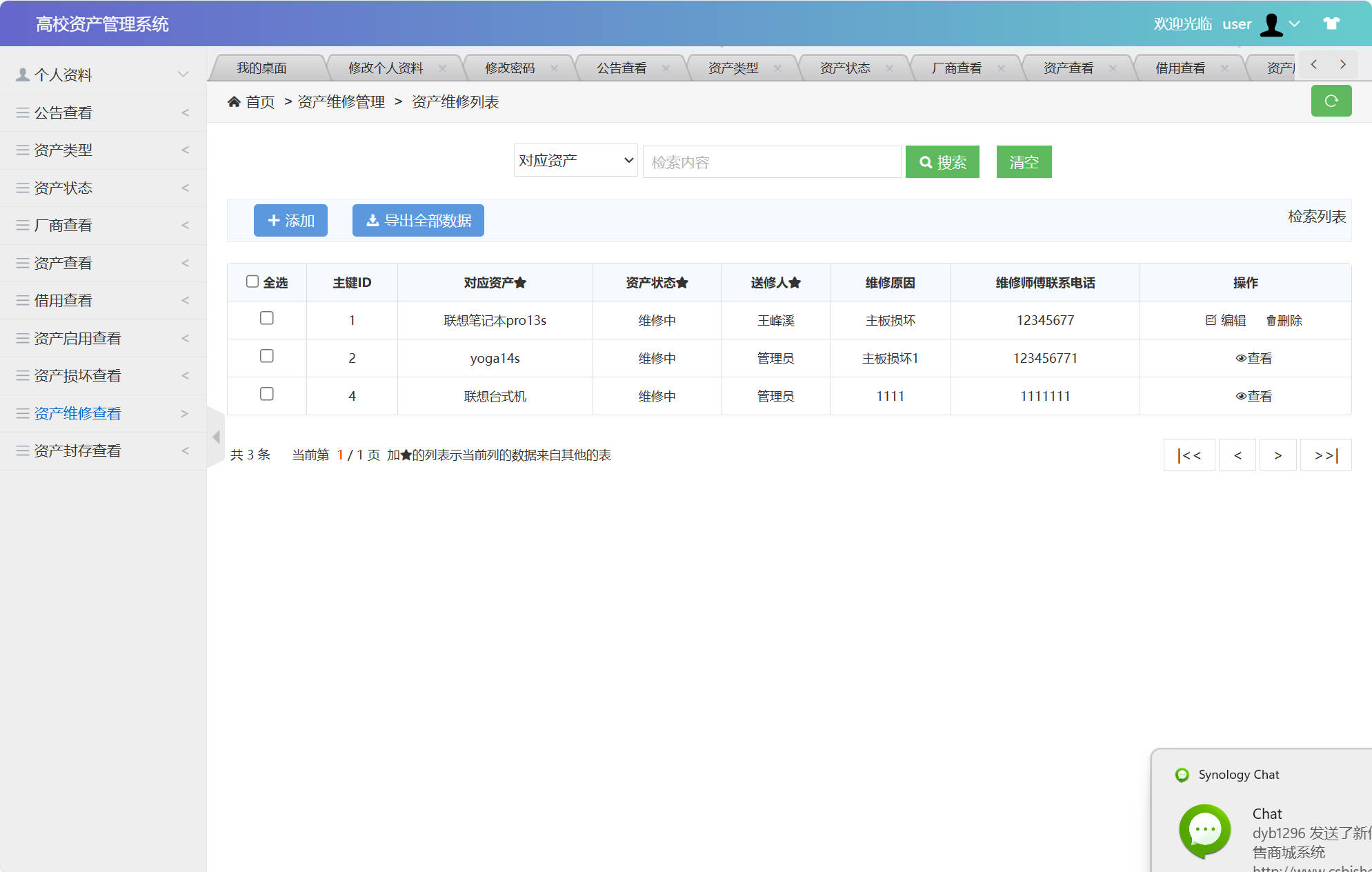Screen dimensions: 1372x872
Task: Click the theme/skin shirt icon top right
Action: coord(1330,23)
